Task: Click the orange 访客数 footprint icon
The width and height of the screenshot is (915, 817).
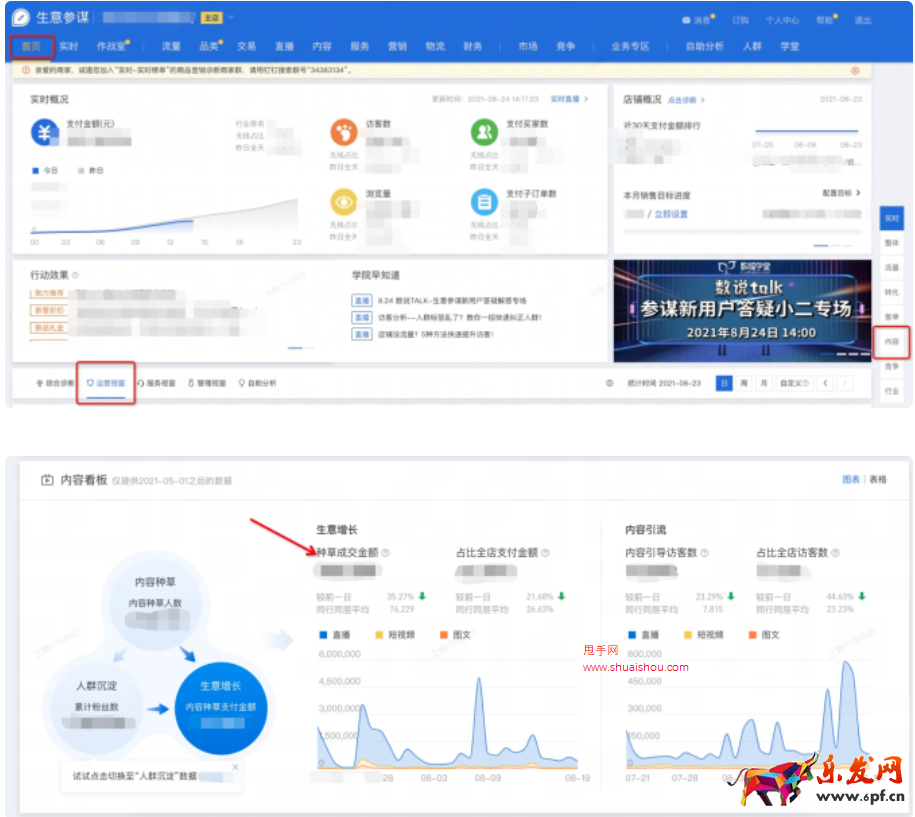Action: pyautogui.click(x=344, y=131)
